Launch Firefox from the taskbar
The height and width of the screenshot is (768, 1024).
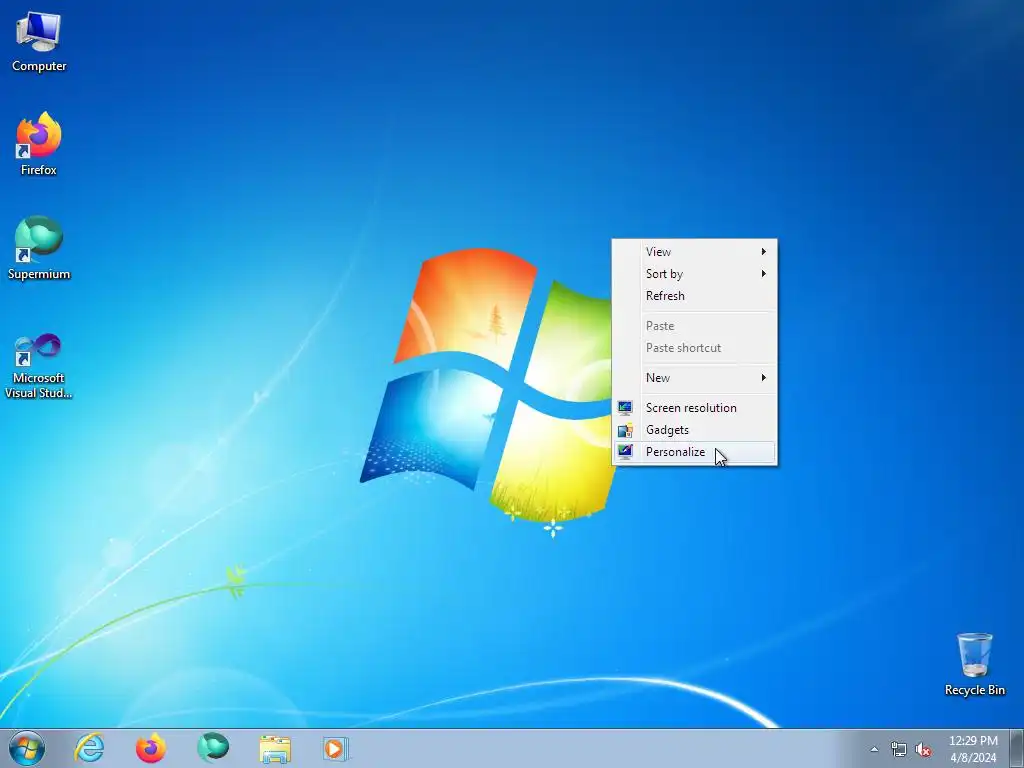[x=151, y=748]
